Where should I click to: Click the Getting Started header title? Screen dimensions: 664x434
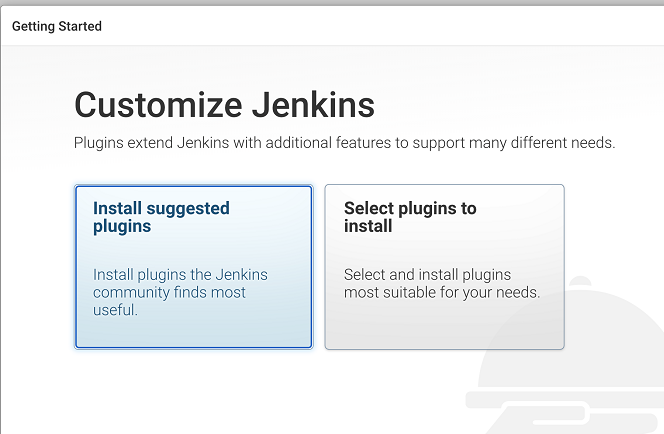point(57,26)
